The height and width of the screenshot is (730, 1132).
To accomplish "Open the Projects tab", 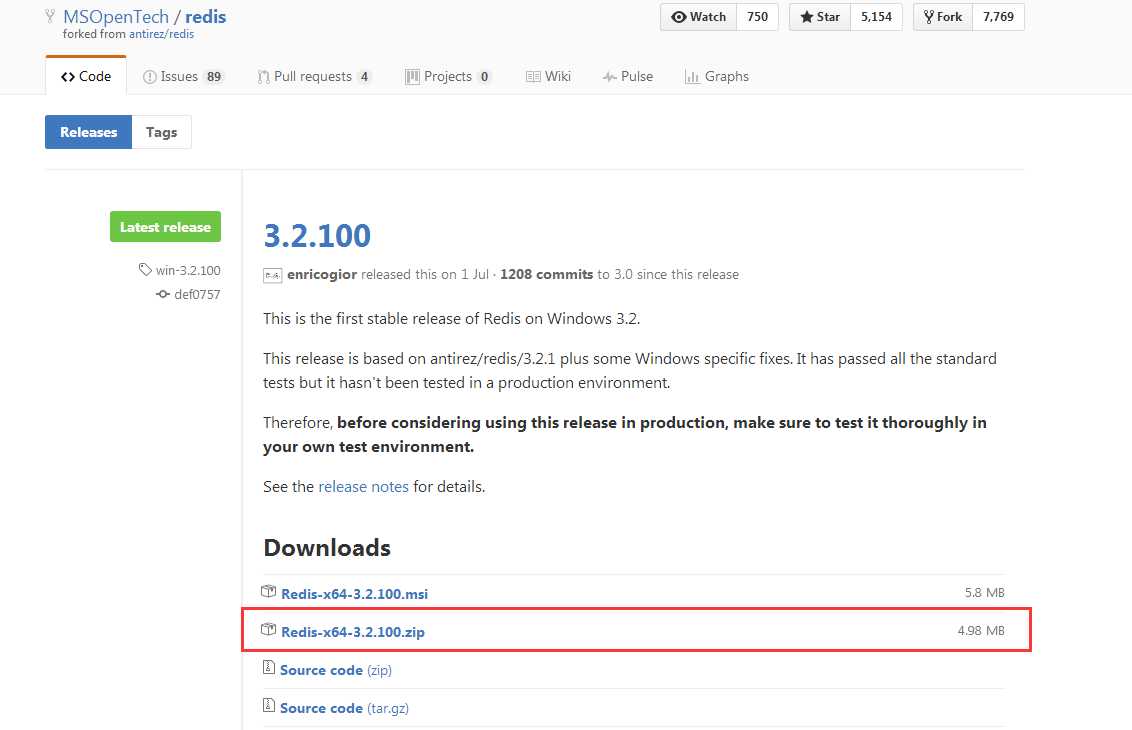I will click(x=448, y=77).
